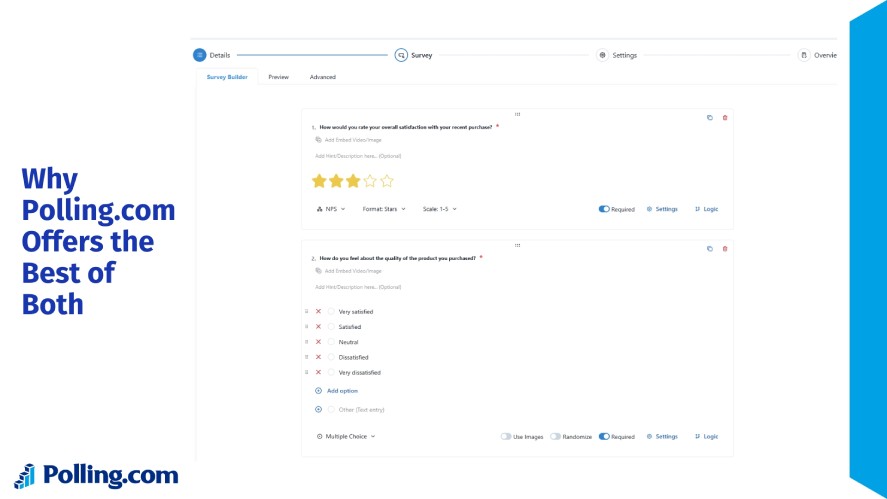Click the Survey step icon
Screen dimensions: 887x499
tap(401, 55)
